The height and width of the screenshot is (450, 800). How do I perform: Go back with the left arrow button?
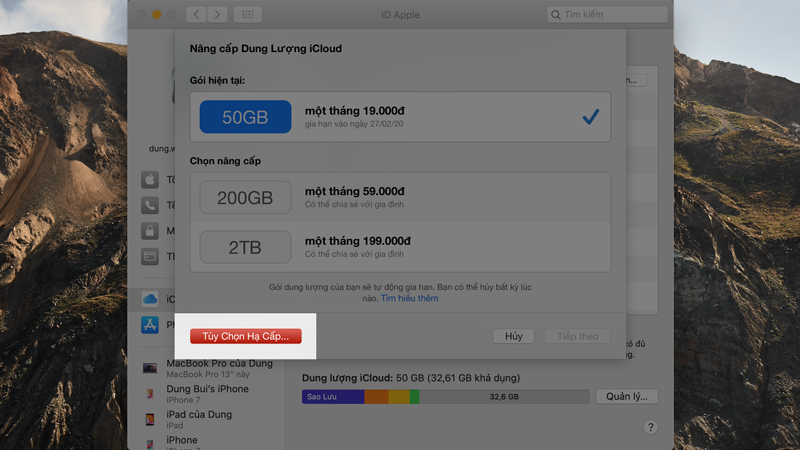(196, 14)
